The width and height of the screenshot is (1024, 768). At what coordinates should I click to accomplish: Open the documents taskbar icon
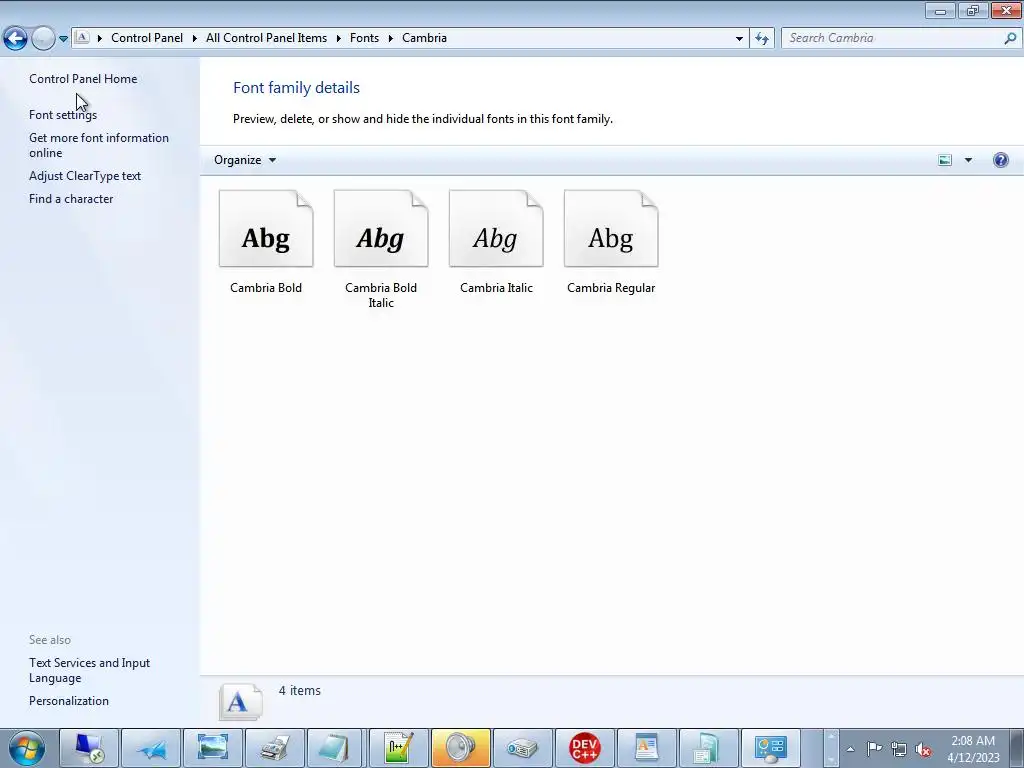(709, 748)
